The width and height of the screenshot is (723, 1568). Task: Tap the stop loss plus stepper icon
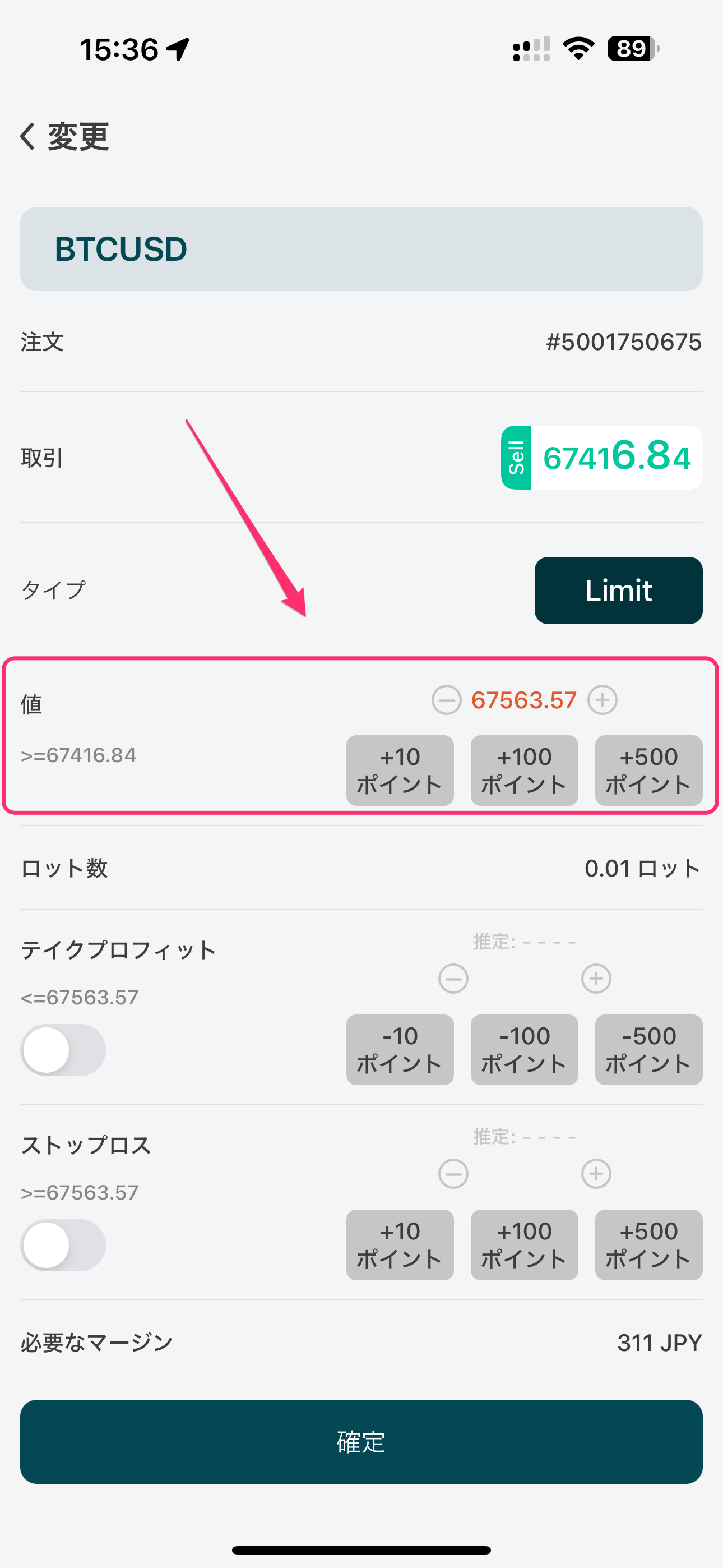point(596,1174)
